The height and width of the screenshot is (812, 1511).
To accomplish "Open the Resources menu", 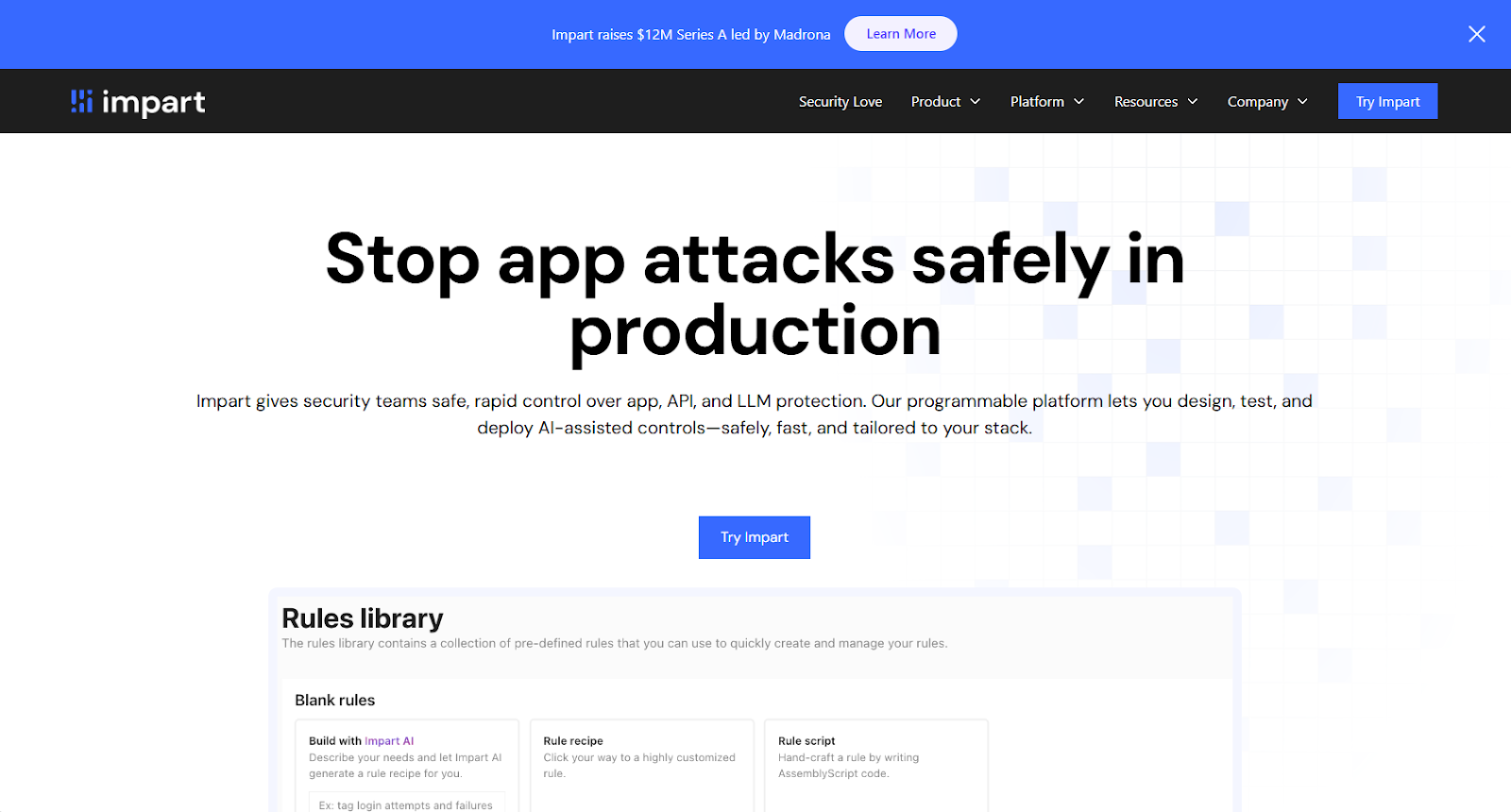I will (1146, 102).
